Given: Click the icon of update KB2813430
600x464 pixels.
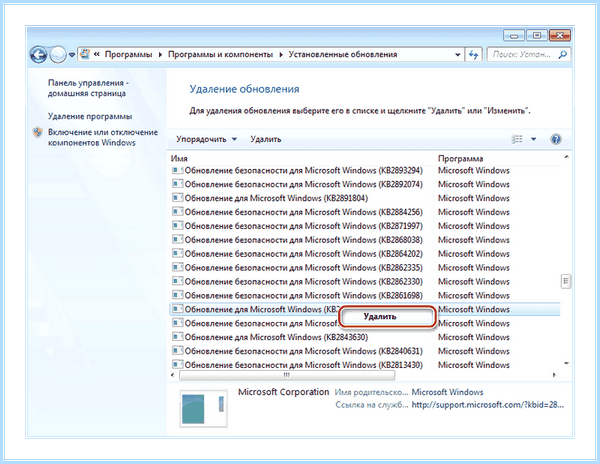Looking at the screenshot, I should [x=177, y=365].
